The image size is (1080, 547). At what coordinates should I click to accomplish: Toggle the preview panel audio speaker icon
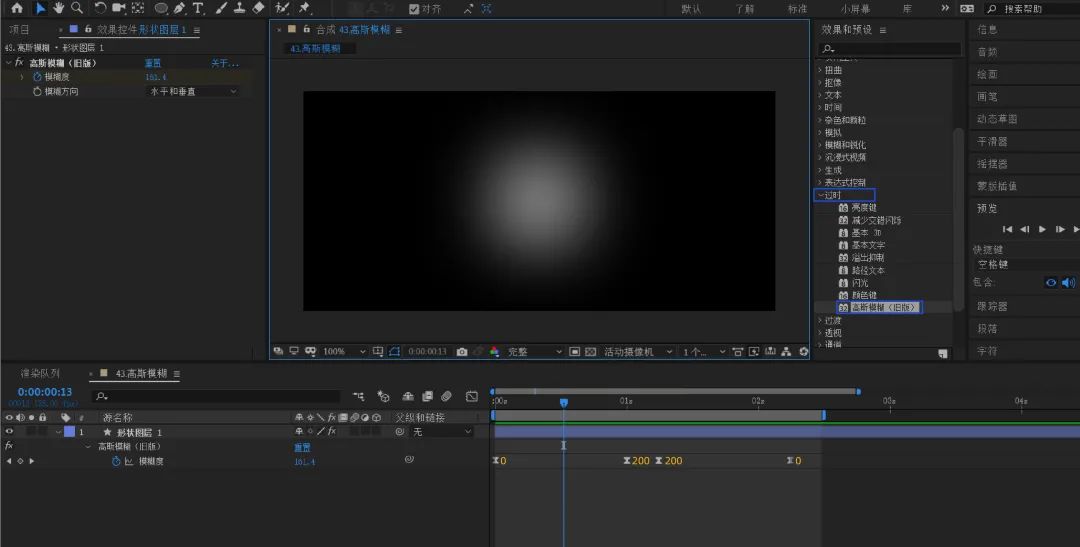coord(1068,282)
